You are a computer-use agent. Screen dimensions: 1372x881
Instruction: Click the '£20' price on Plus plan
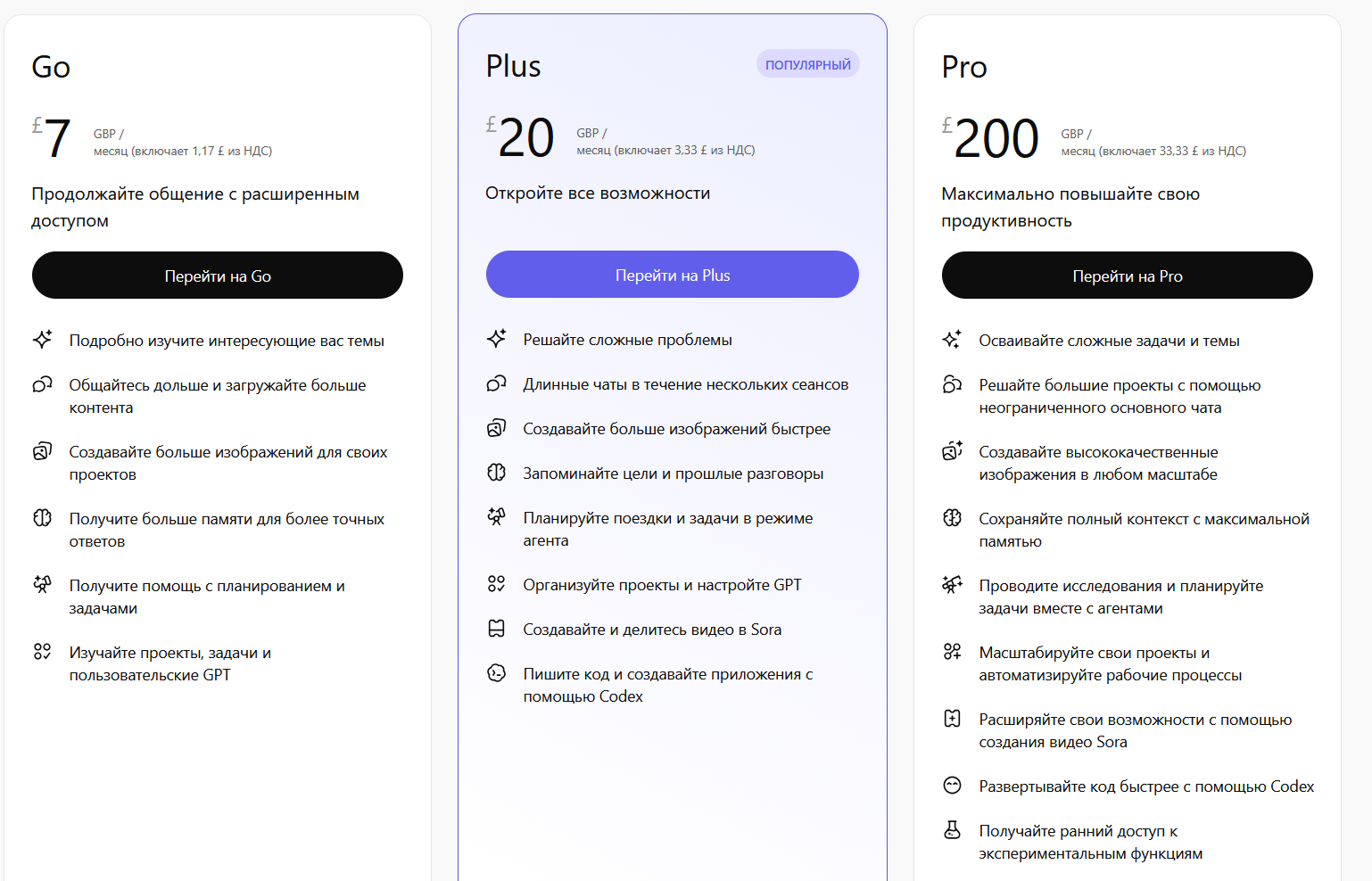[x=521, y=138]
